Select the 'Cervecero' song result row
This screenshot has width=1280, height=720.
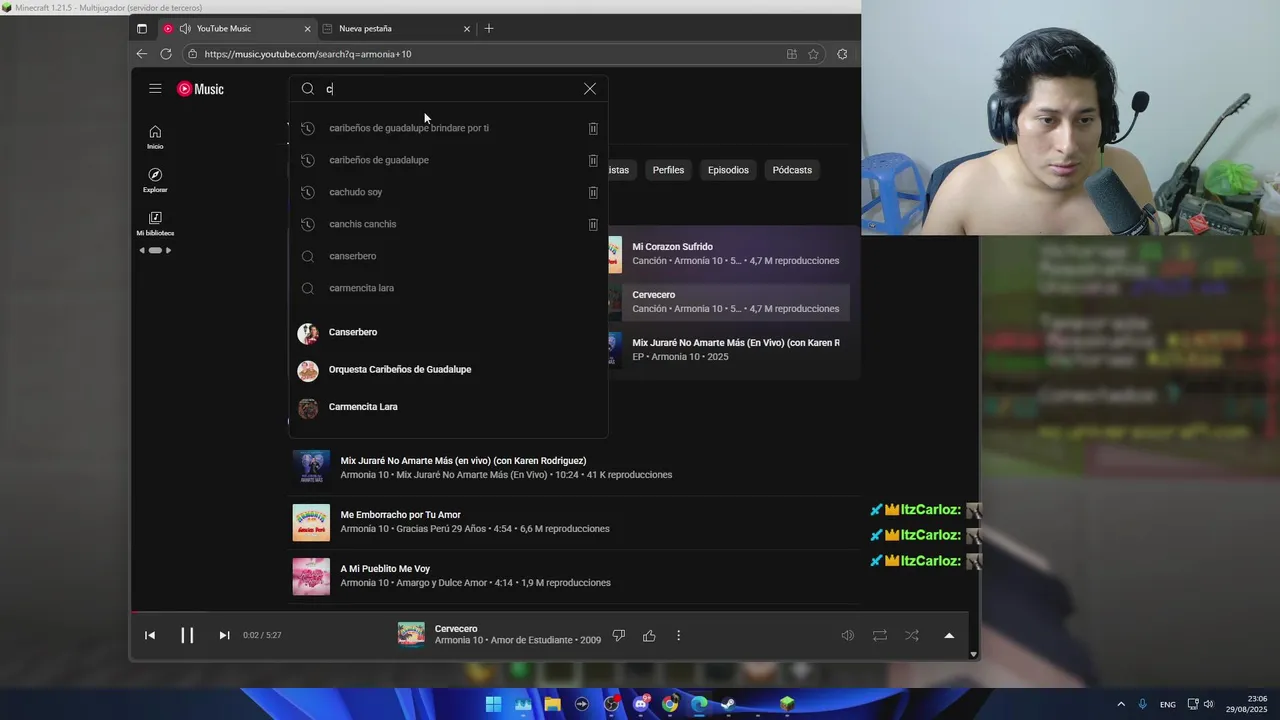pyautogui.click(x=728, y=302)
